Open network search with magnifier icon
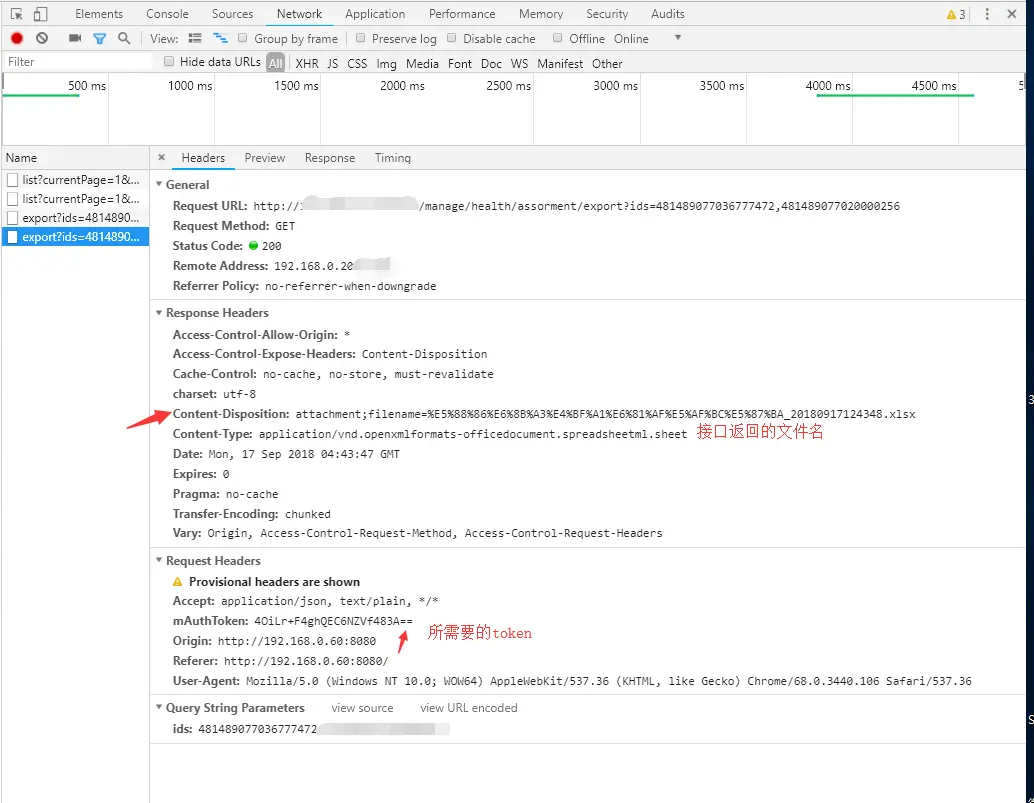 [x=123, y=37]
